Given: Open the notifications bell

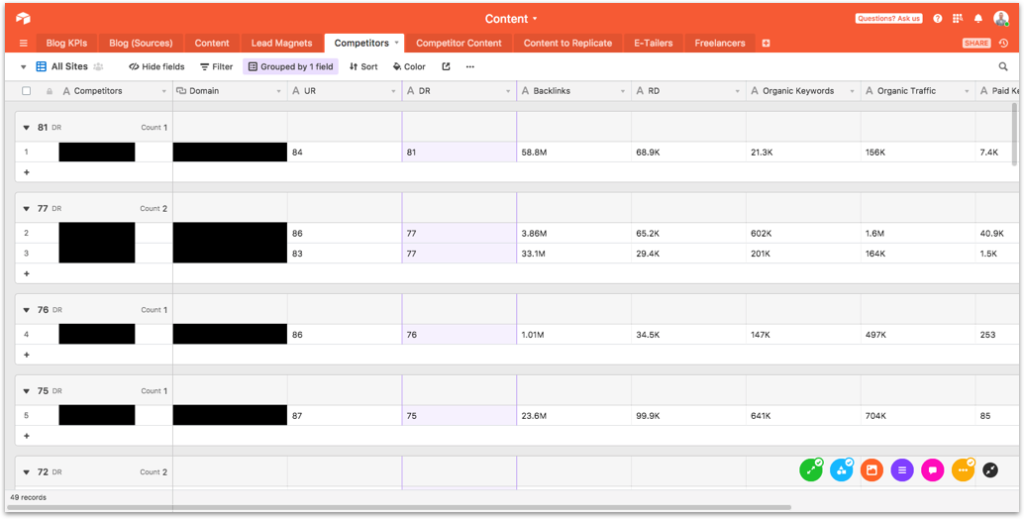Looking at the screenshot, I should [x=978, y=19].
